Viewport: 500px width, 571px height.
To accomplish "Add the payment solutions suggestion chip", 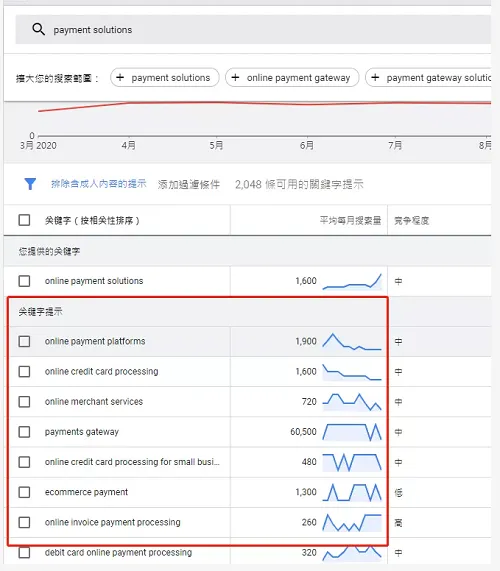I will tap(165, 78).
